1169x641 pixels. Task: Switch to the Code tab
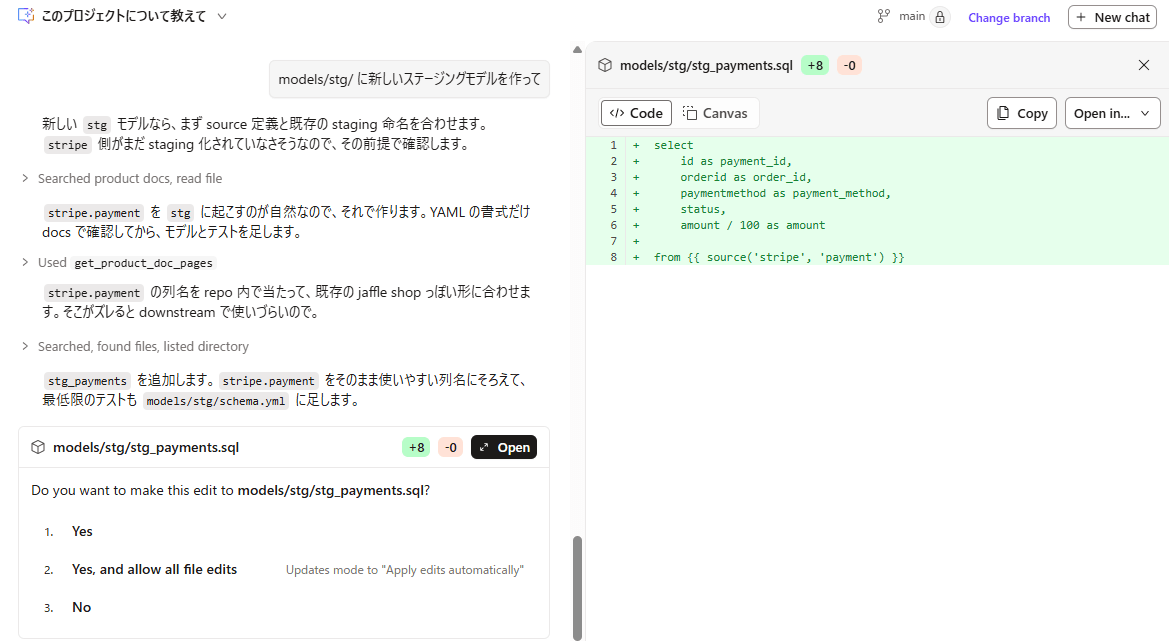(x=636, y=113)
